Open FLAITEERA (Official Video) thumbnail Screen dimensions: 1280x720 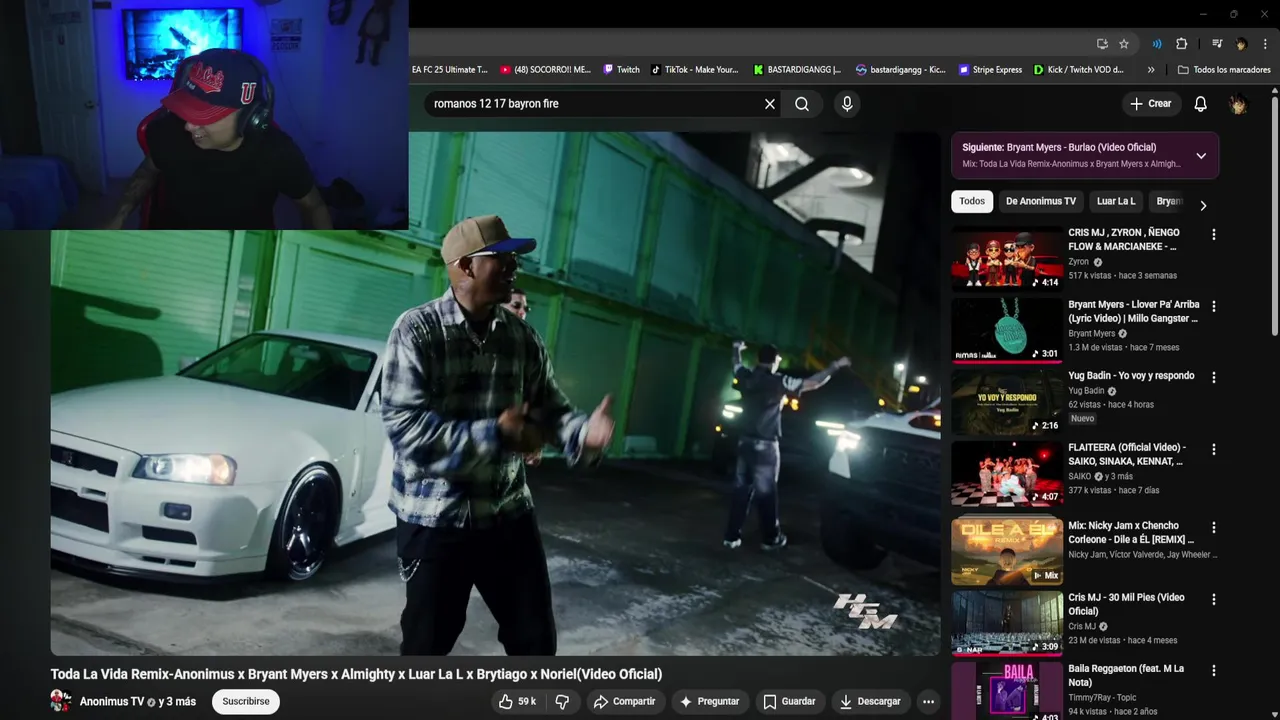click(x=1007, y=474)
